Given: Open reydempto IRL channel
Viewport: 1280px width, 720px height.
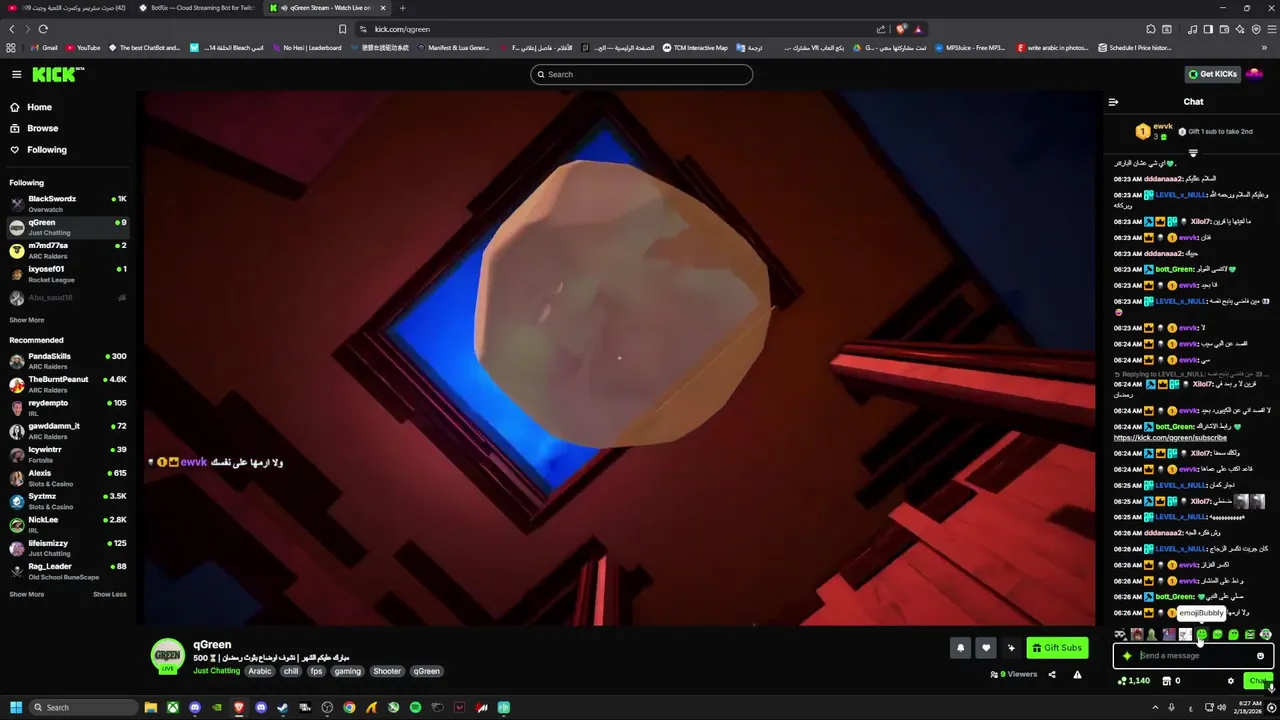Looking at the screenshot, I should [68, 407].
